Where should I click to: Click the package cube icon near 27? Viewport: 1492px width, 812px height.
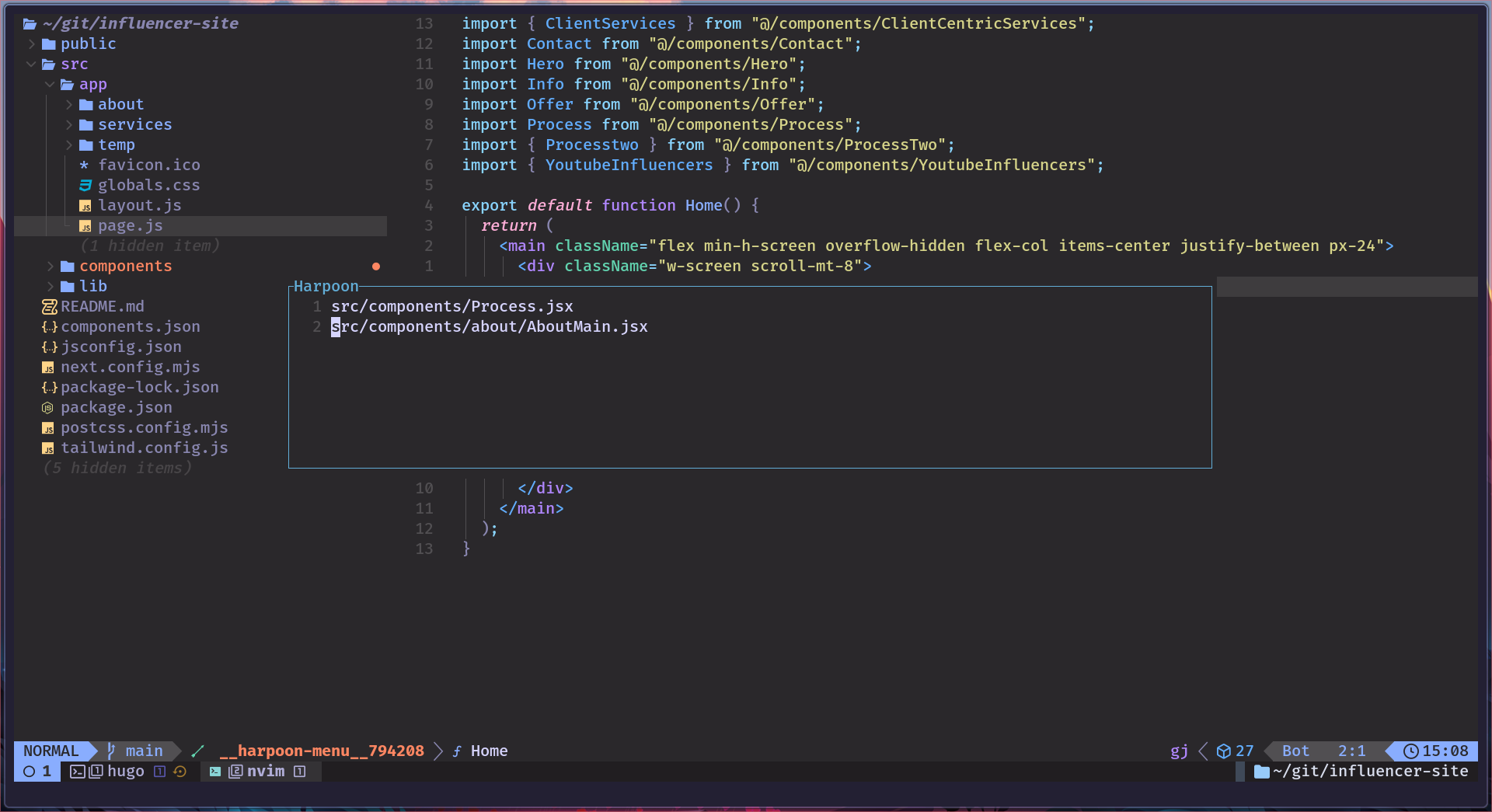coord(1223,751)
